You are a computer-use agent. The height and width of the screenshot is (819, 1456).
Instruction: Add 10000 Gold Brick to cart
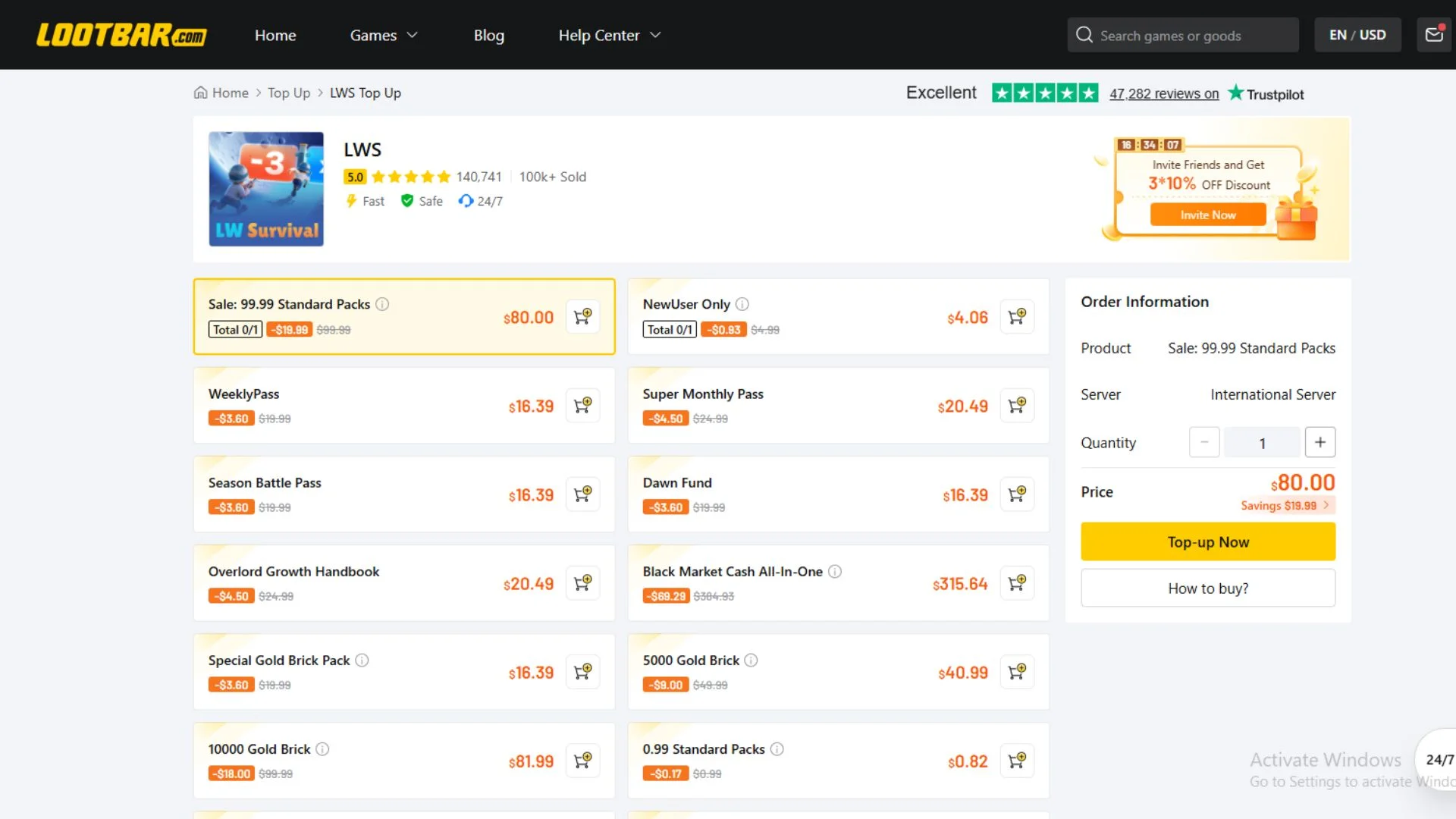[x=582, y=761]
